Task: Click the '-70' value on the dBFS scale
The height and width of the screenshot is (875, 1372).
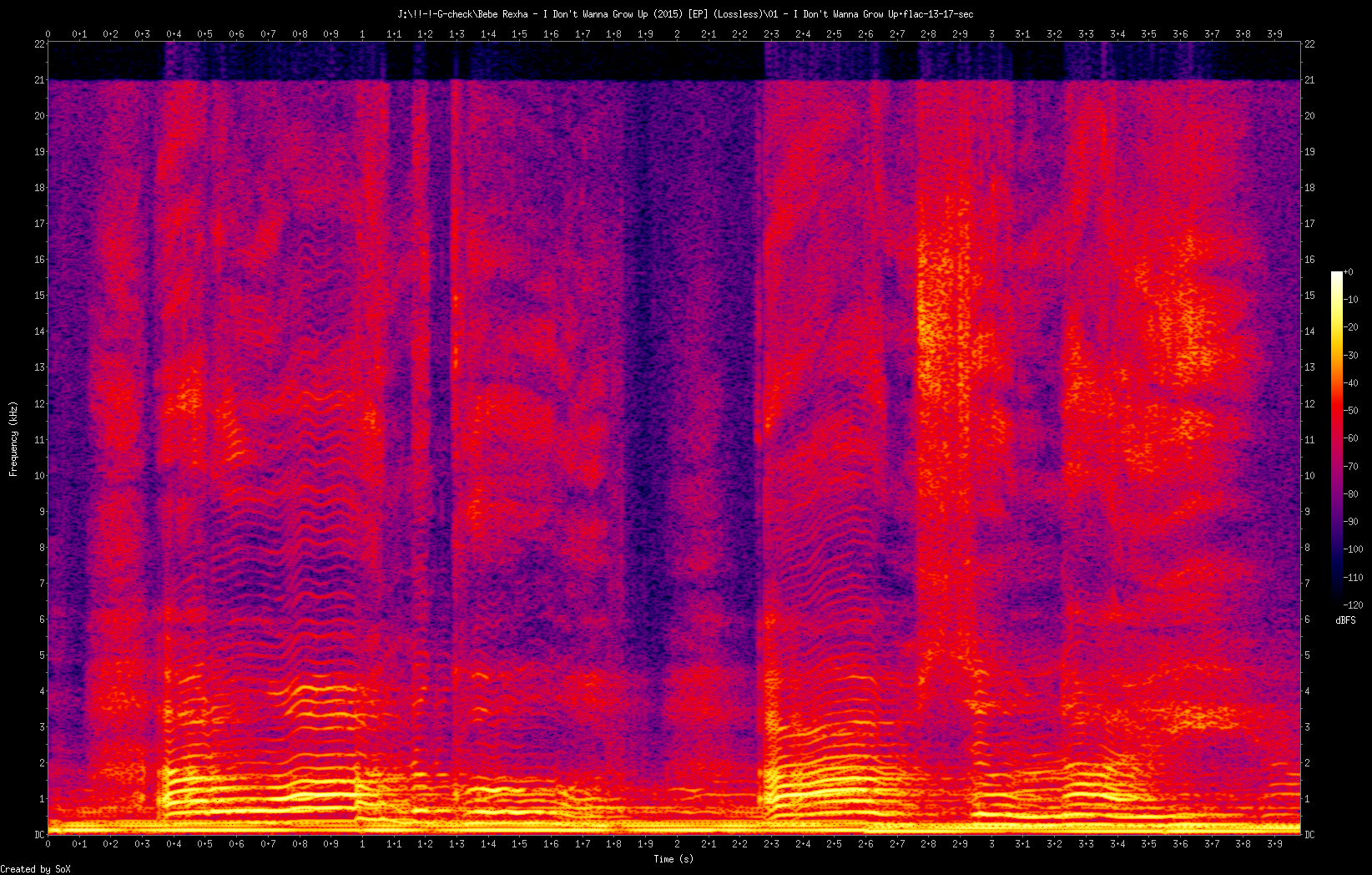Action: (x=1353, y=467)
